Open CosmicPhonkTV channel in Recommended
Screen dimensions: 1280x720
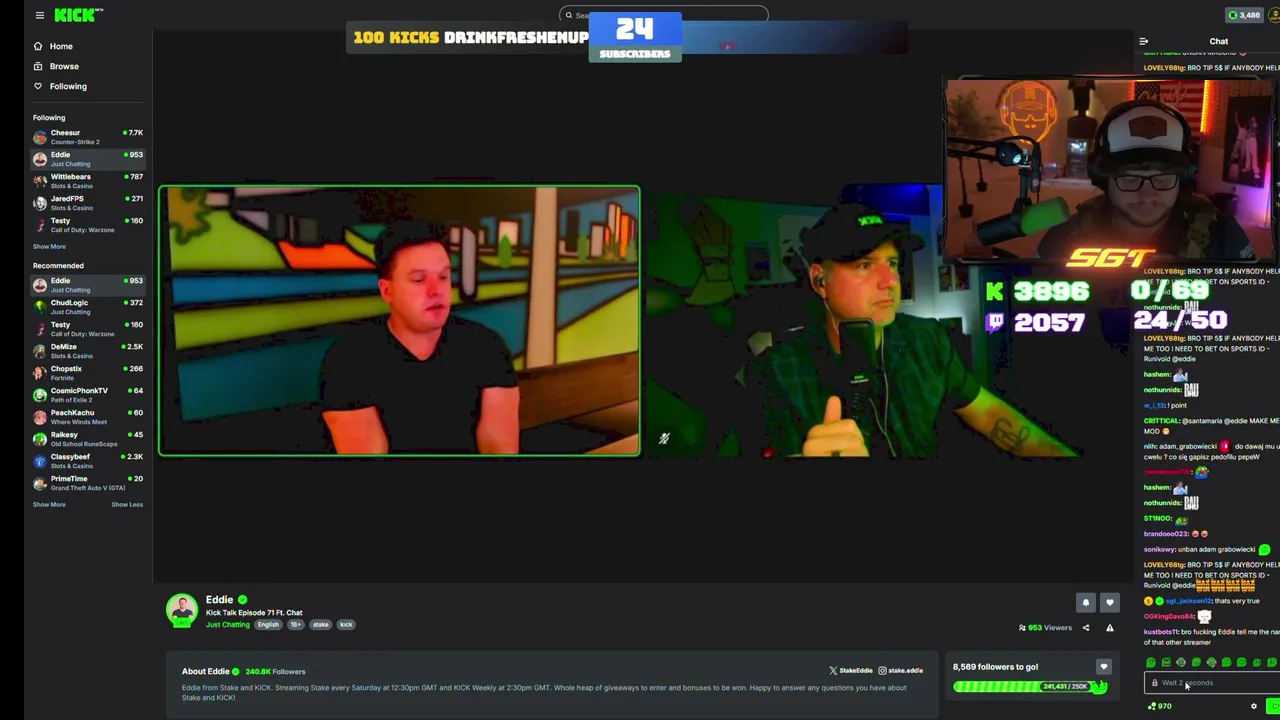(88, 395)
